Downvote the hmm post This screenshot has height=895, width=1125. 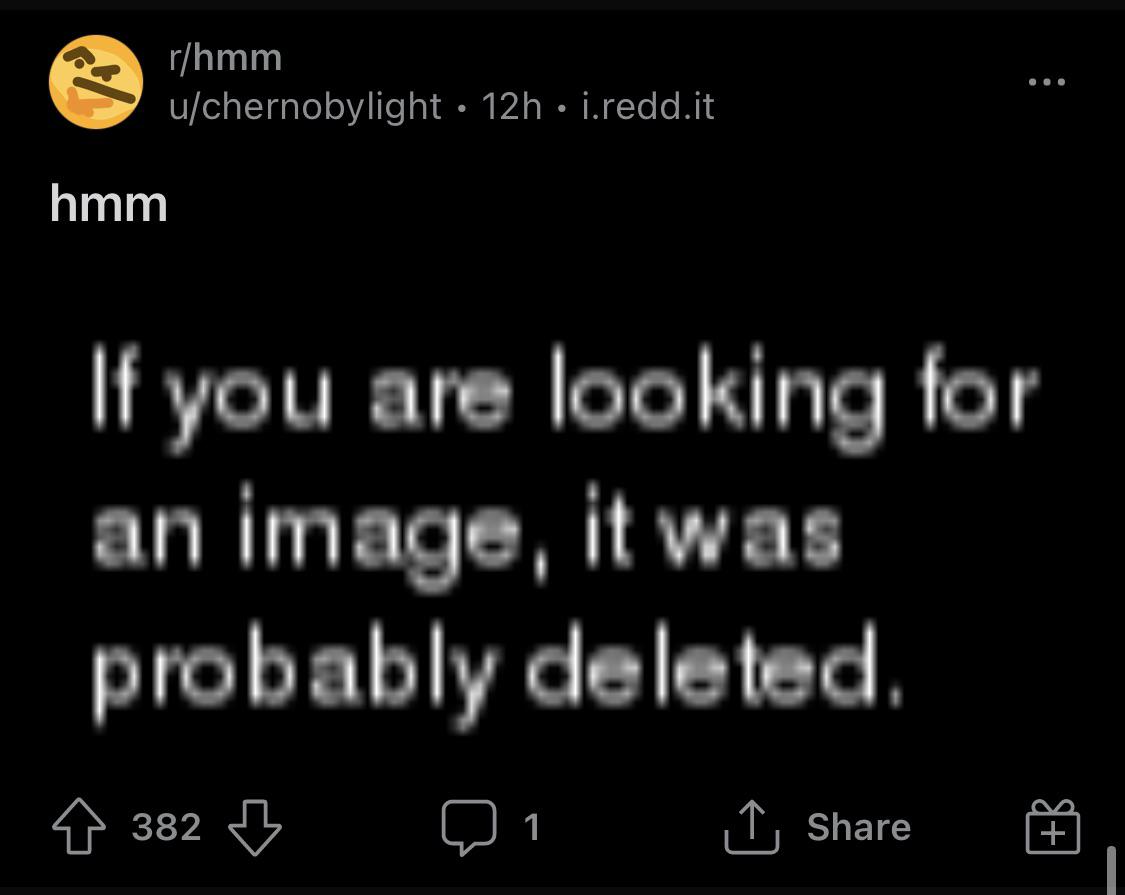coord(255,828)
